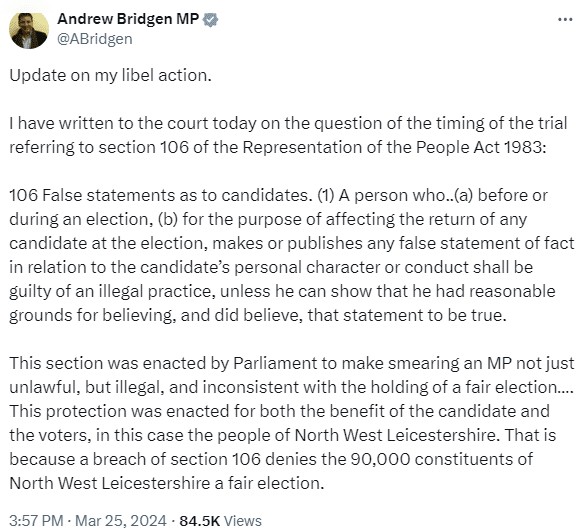The image size is (585, 529).
Task: Open the @ABridgen handle link
Action: click(95, 39)
